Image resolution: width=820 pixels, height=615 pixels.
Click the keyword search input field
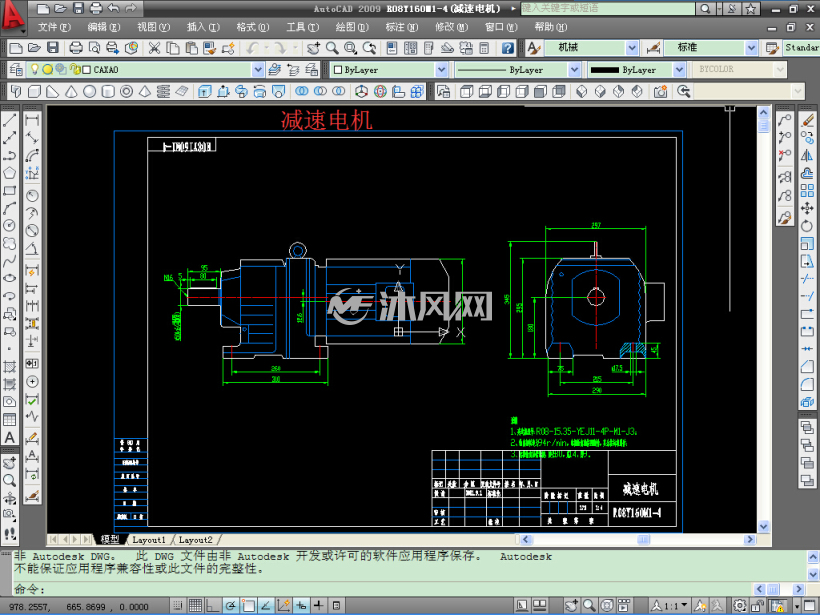click(608, 8)
